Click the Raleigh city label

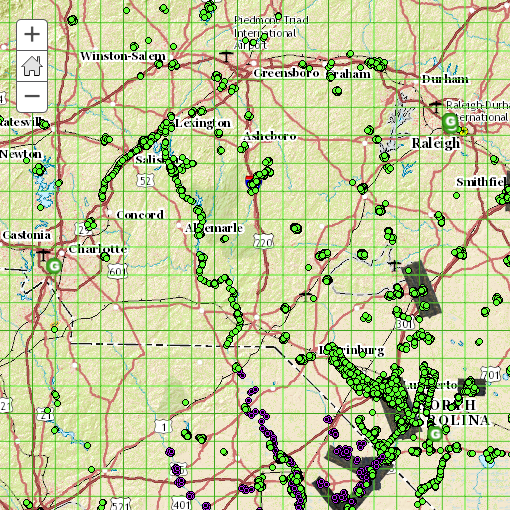(436, 143)
